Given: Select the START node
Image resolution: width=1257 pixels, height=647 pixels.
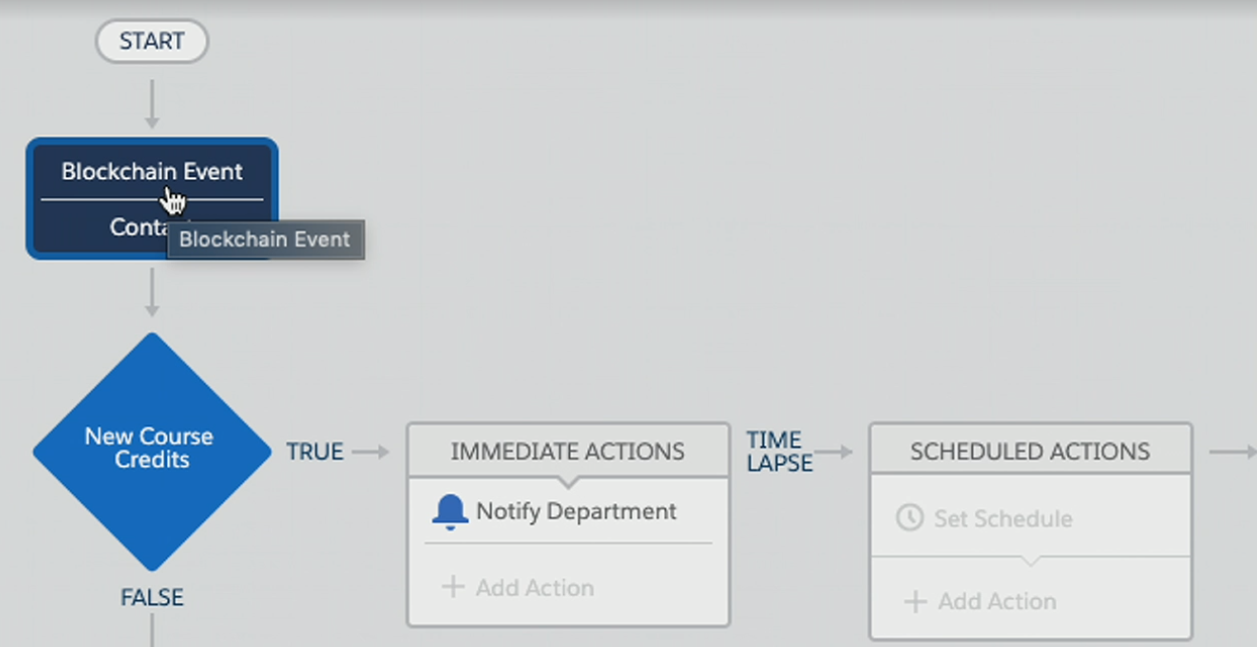Looking at the screenshot, I should [x=152, y=42].
